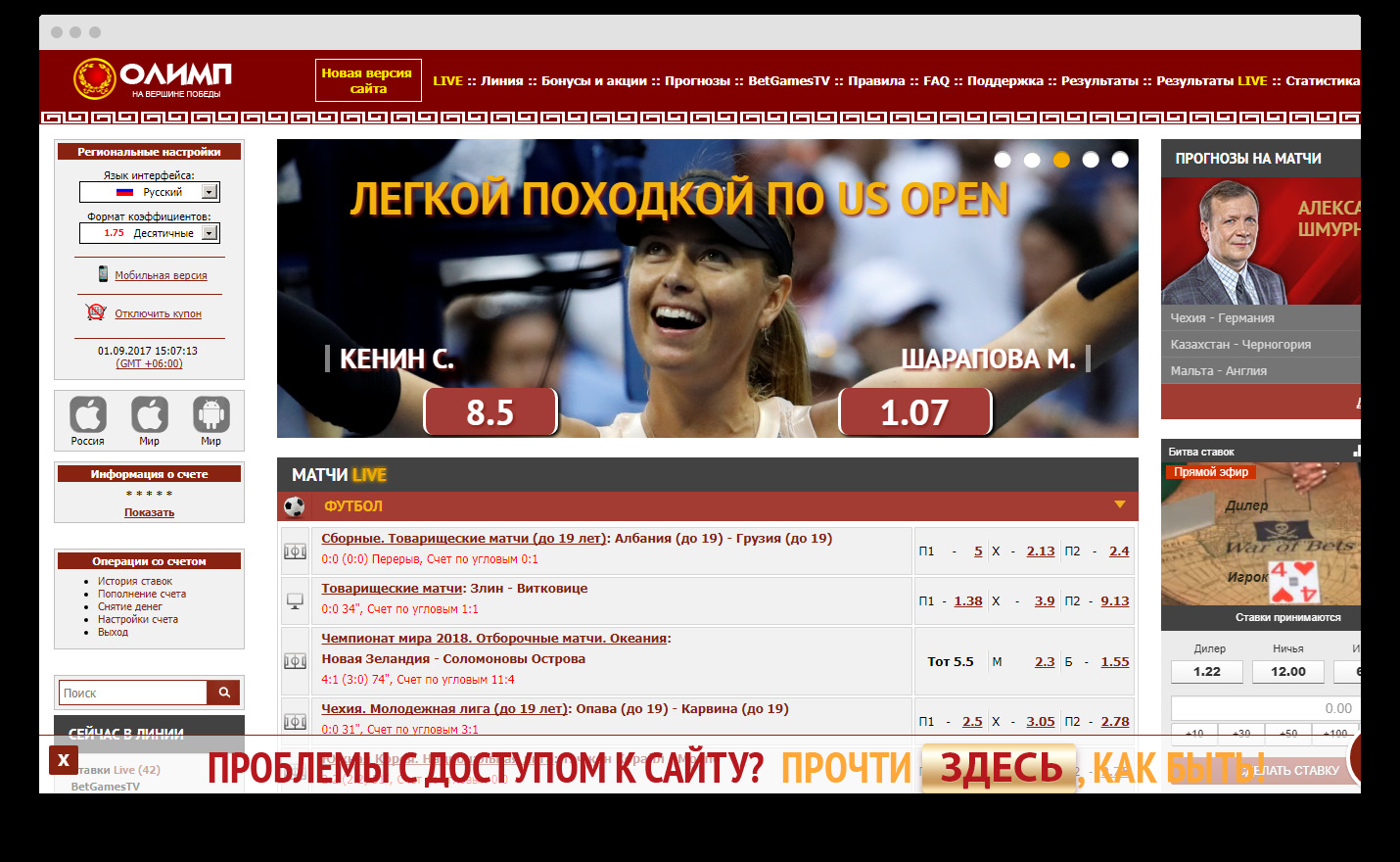Image resolution: width=1400 pixels, height=862 pixels.
Task: Close the bottom banner with X
Action: [64, 760]
